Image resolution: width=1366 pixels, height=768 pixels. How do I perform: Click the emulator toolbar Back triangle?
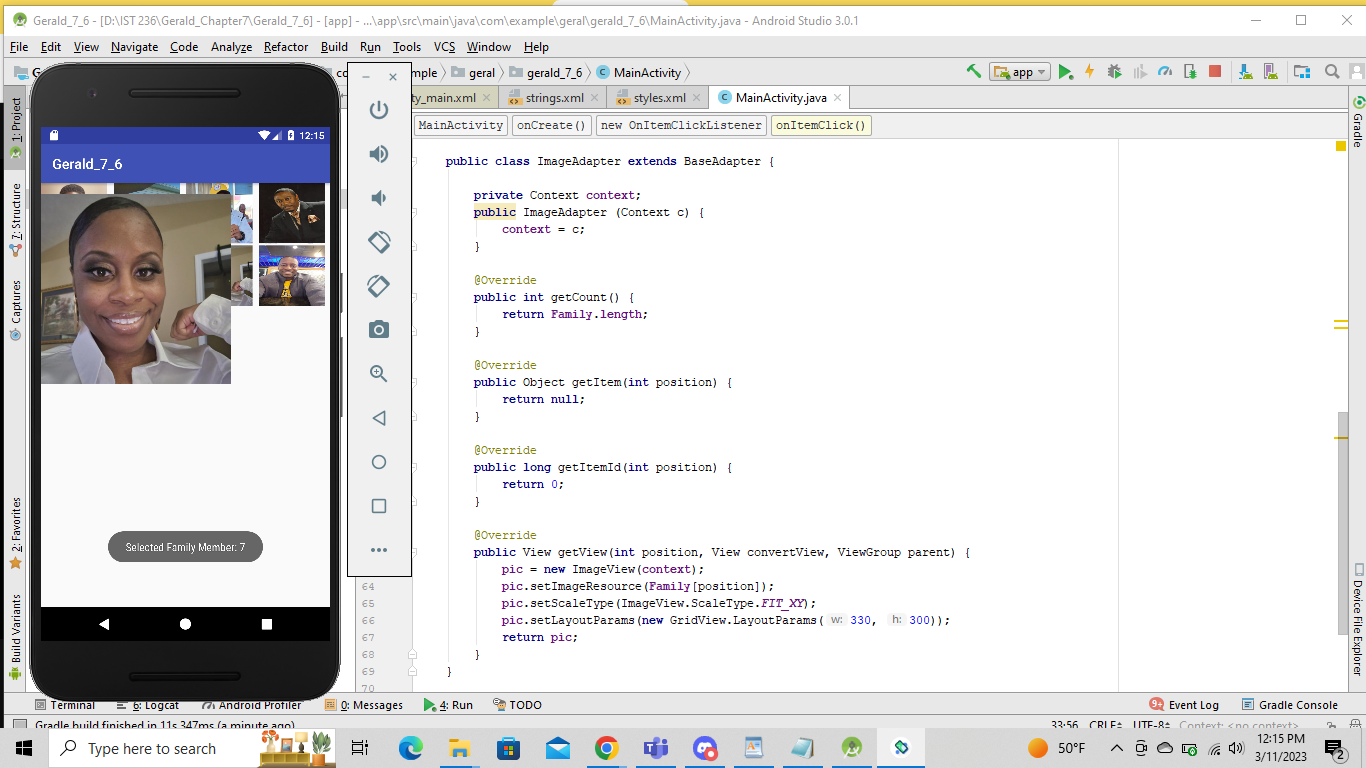379,418
